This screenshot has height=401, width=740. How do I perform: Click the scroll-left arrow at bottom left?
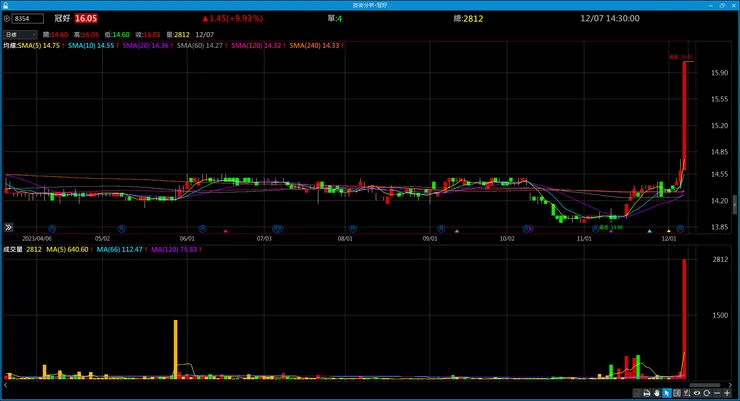coord(6,385)
